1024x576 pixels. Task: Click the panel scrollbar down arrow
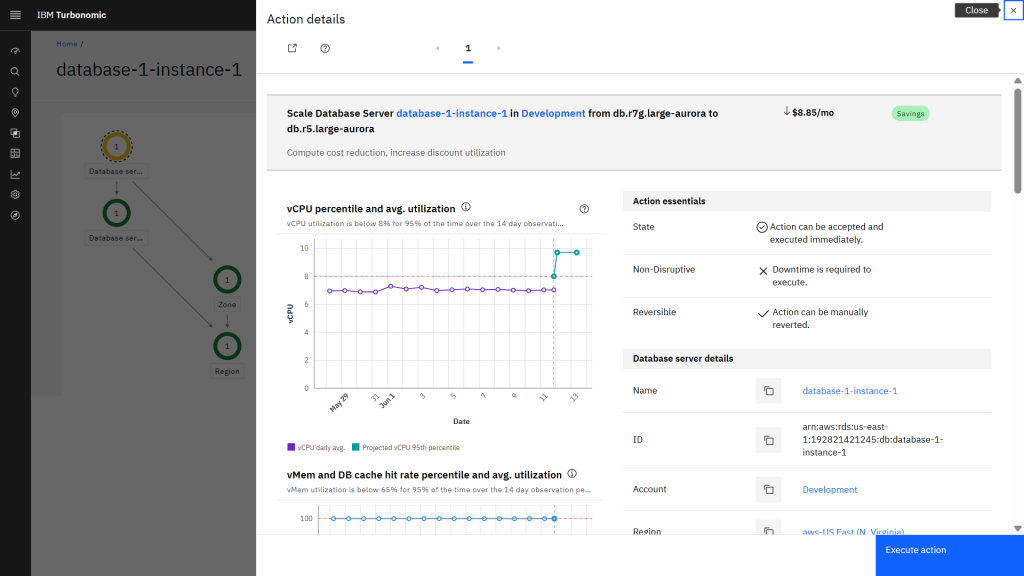[1017, 528]
